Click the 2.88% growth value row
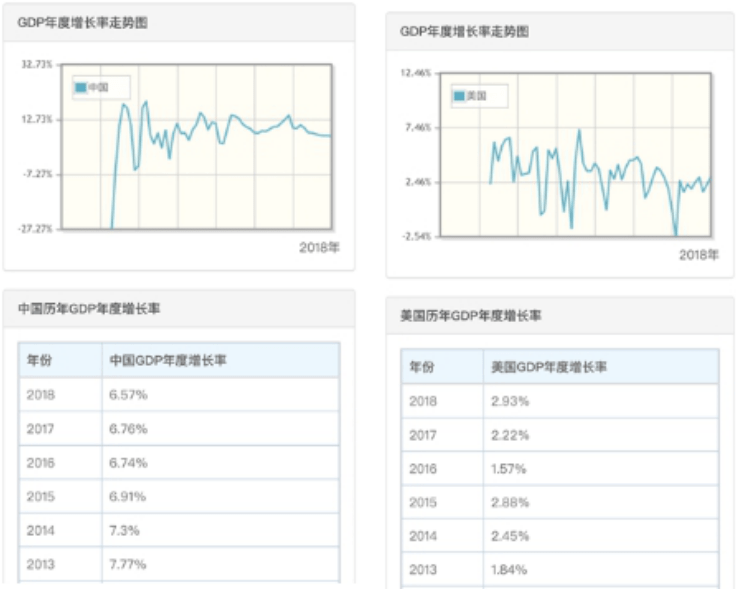Screen dimensions: 736x593 [x=510, y=503]
